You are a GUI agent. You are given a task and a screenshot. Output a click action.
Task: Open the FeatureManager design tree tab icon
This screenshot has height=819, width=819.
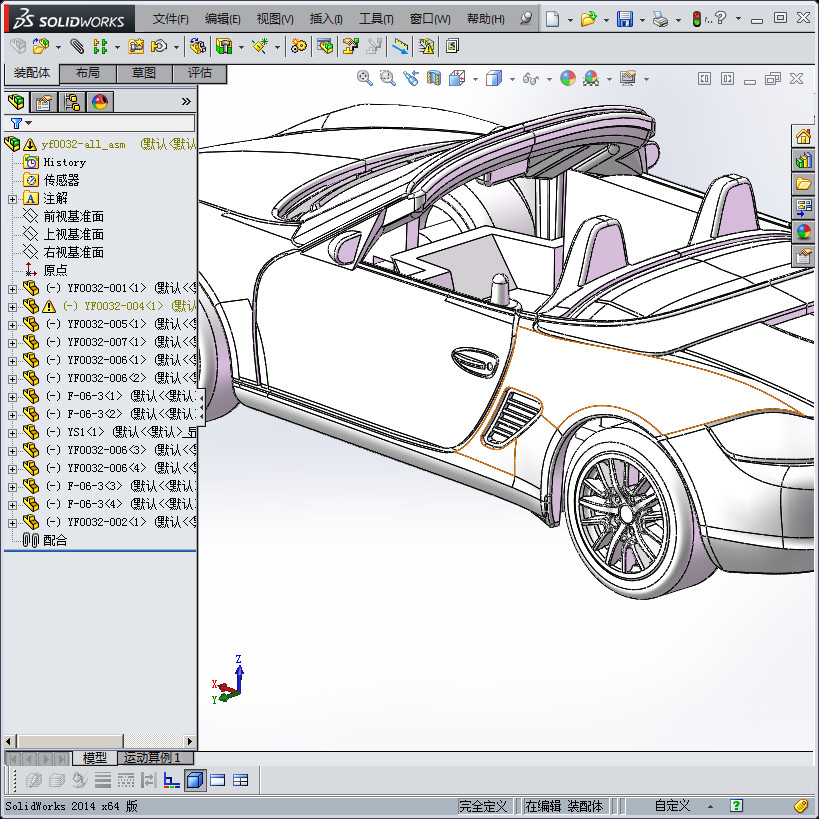click(x=16, y=101)
